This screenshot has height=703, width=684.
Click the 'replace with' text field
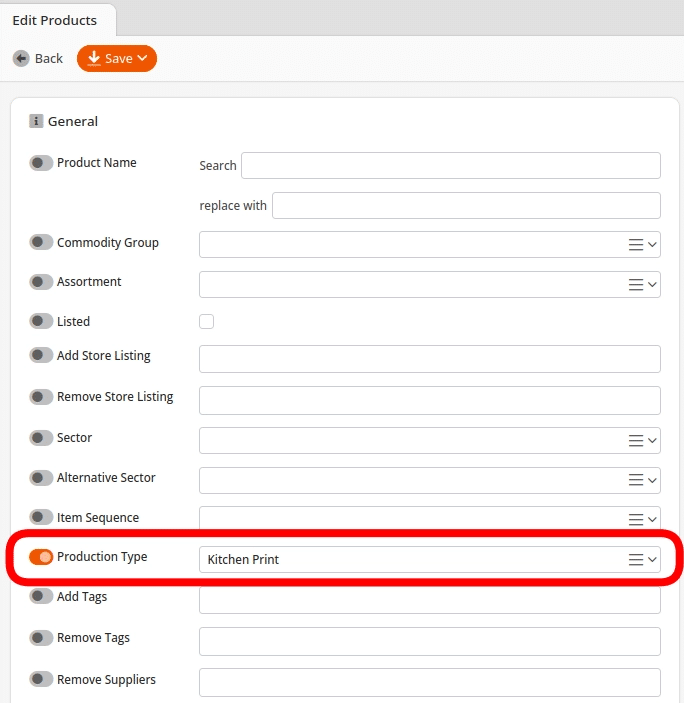coord(465,205)
